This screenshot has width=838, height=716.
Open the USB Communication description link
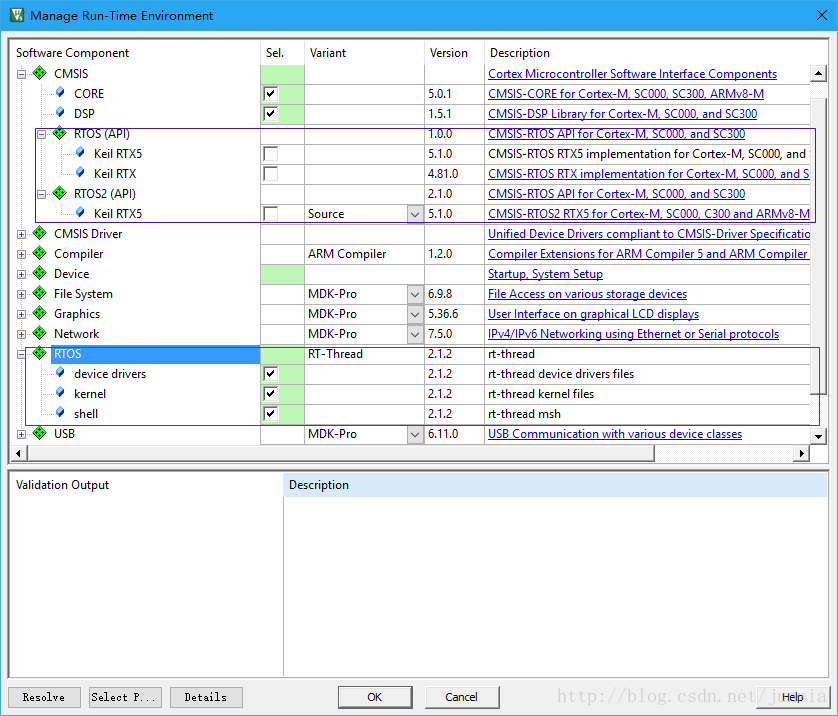615,434
